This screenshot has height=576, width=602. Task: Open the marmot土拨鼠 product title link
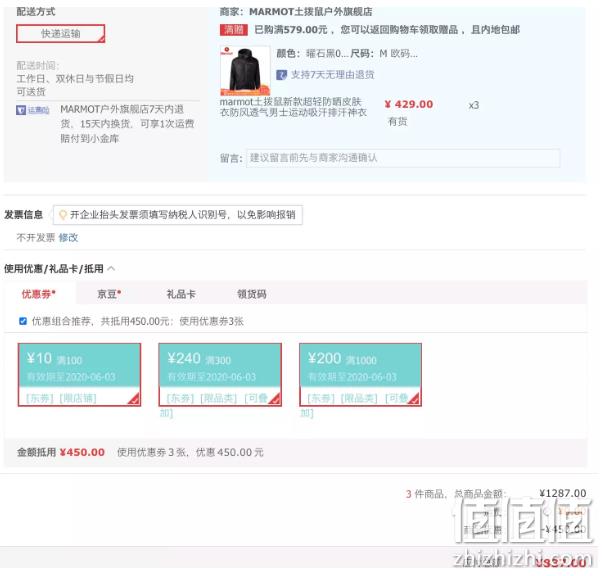293,107
